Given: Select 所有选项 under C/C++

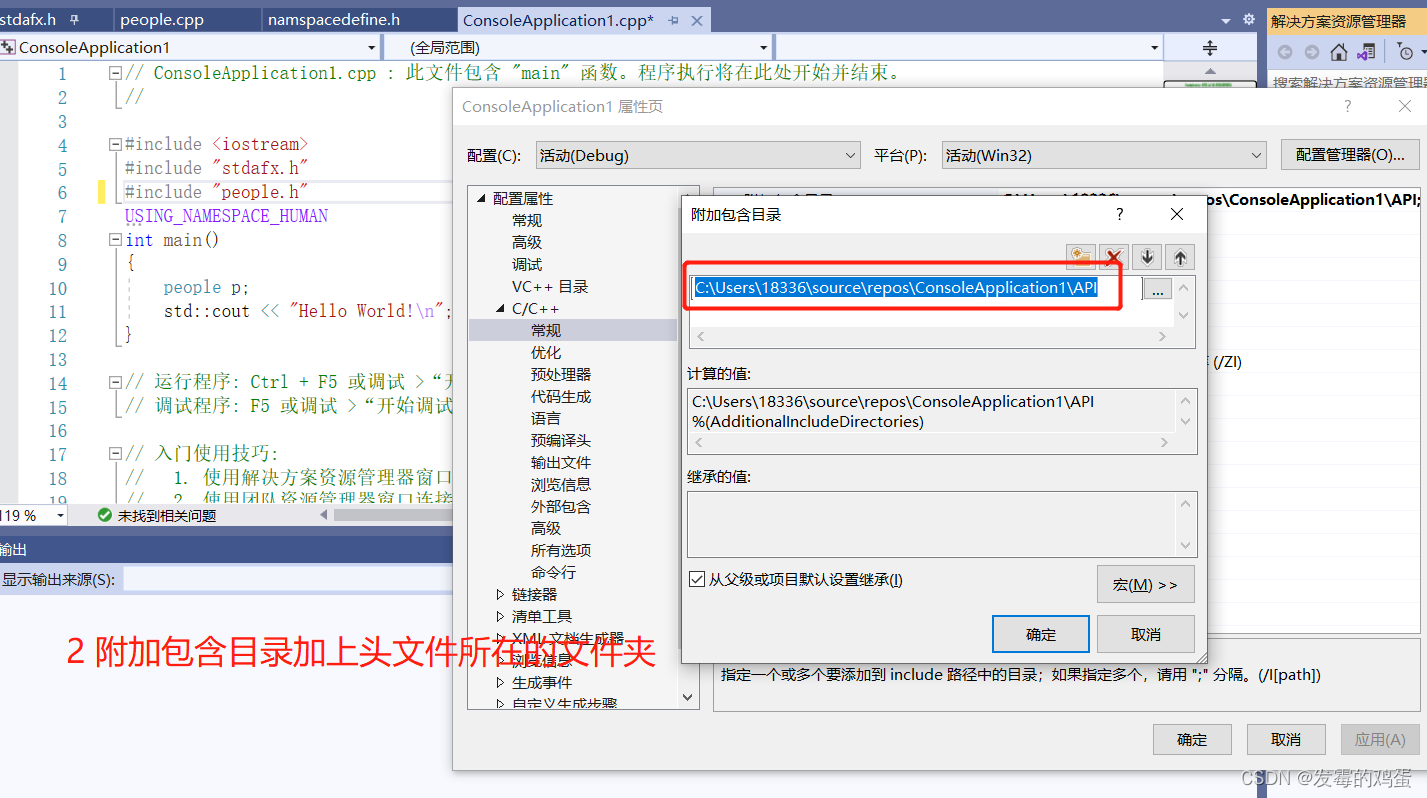Looking at the screenshot, I should tap(561, 550).
